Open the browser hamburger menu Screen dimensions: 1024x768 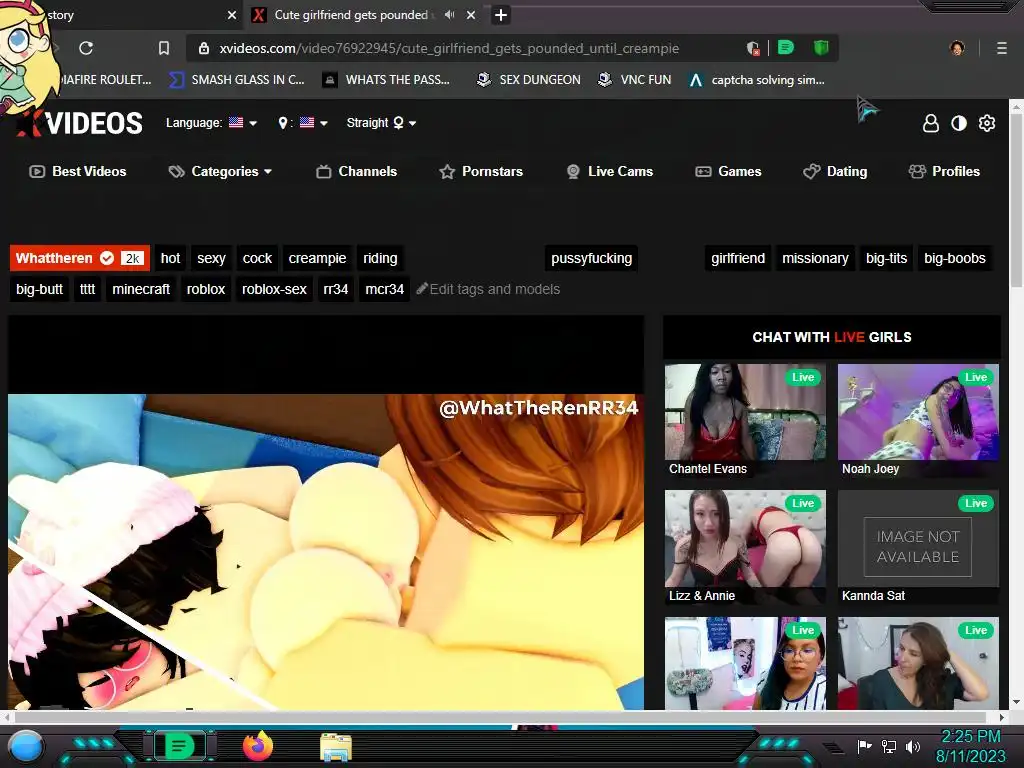point(1002,48)
